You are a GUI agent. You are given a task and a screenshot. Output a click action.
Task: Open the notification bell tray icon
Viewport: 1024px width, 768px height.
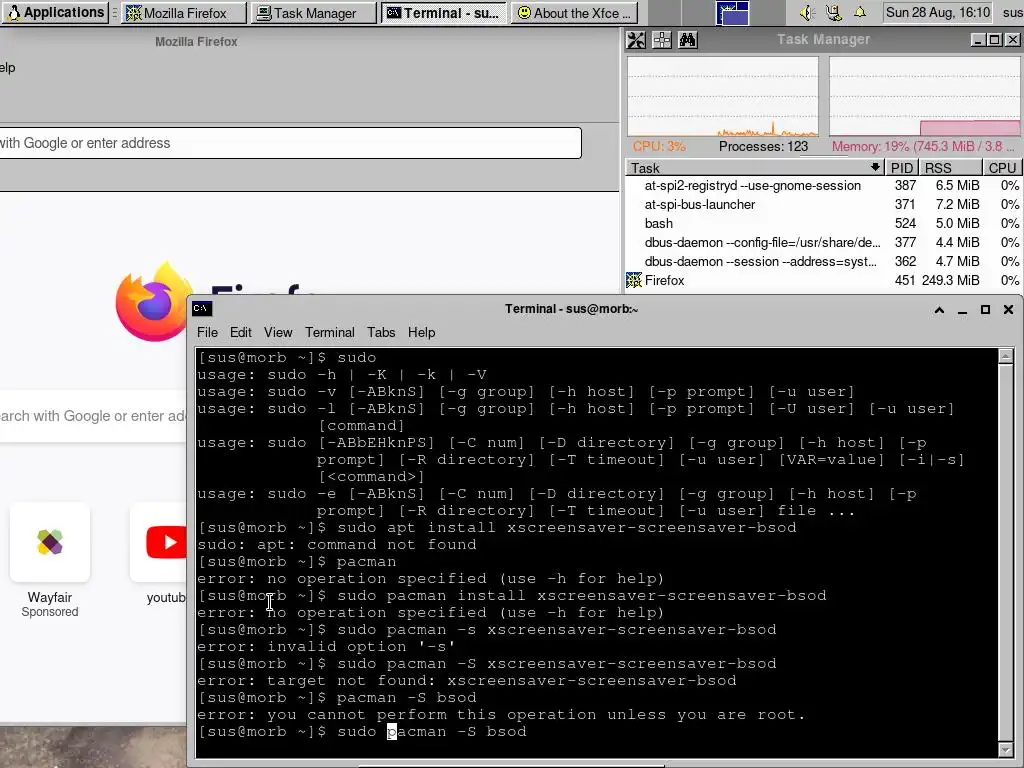(x=860, y=12)
